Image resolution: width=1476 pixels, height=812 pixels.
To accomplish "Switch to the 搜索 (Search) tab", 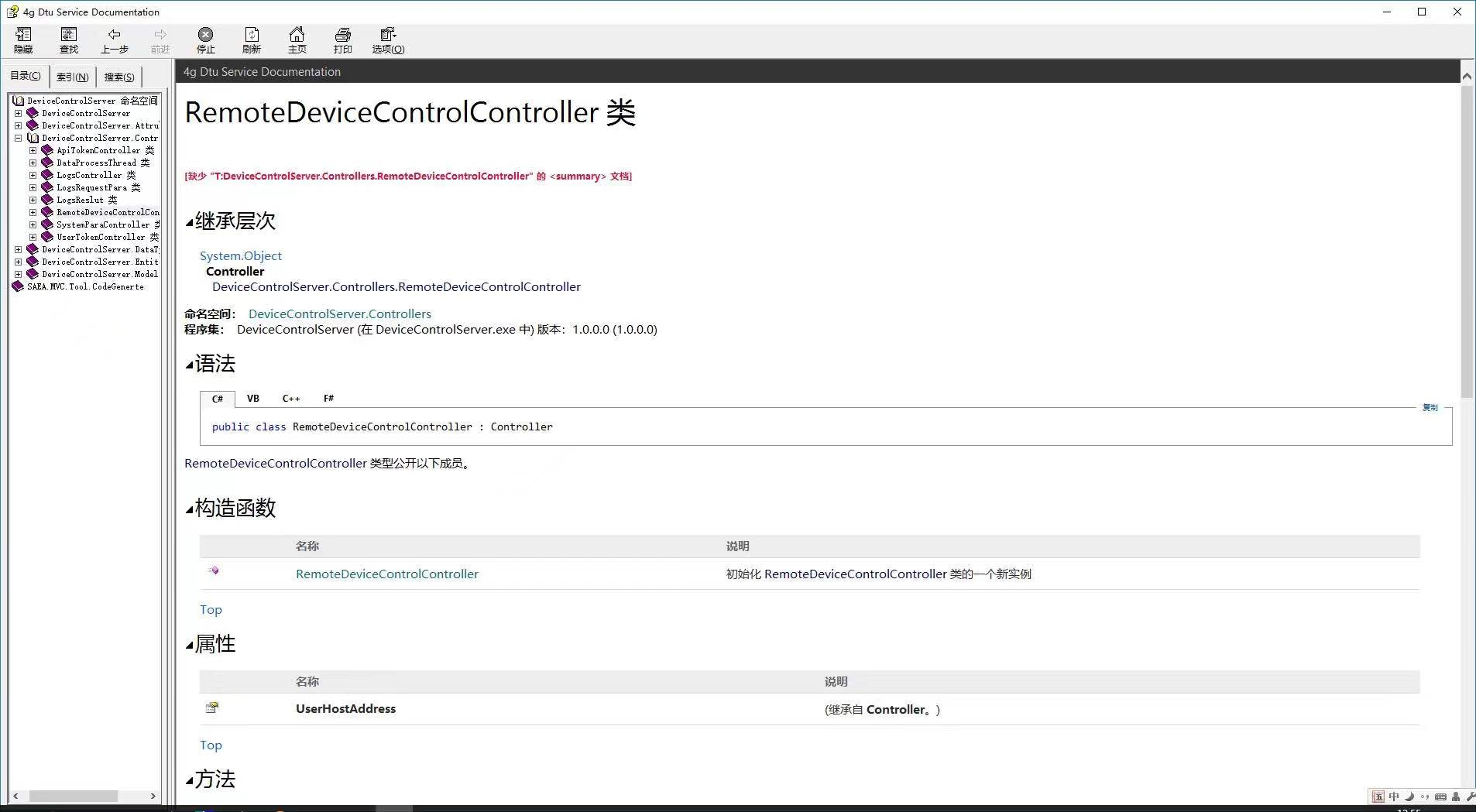I will coord(119,77).
